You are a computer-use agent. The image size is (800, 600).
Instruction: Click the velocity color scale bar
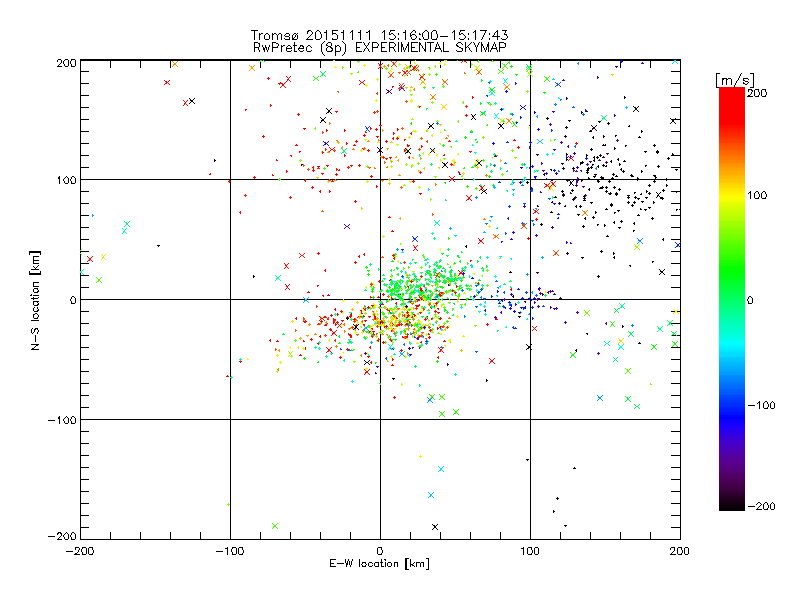(732, 299)
